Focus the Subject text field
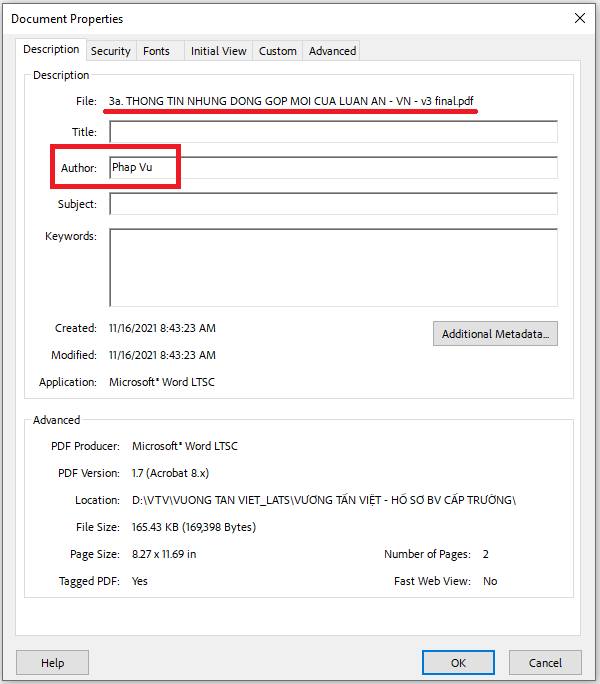 coord(333,204)
